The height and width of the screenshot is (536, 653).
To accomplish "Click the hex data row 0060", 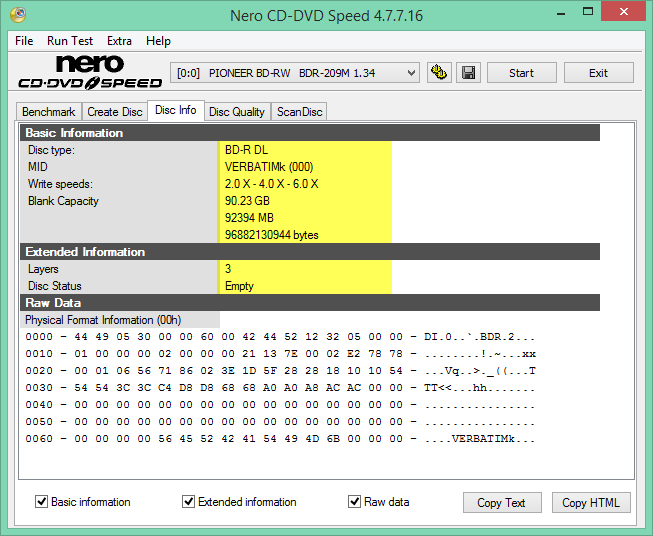I will pos(280,439).
